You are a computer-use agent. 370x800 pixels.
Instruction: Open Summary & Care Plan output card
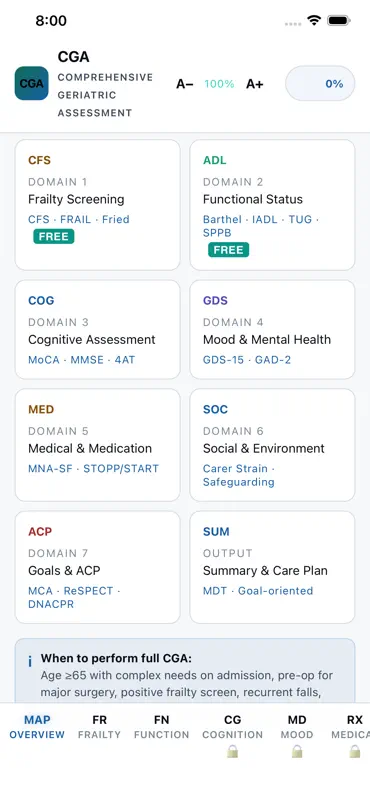pyautogui.click(x=273, y=567)
